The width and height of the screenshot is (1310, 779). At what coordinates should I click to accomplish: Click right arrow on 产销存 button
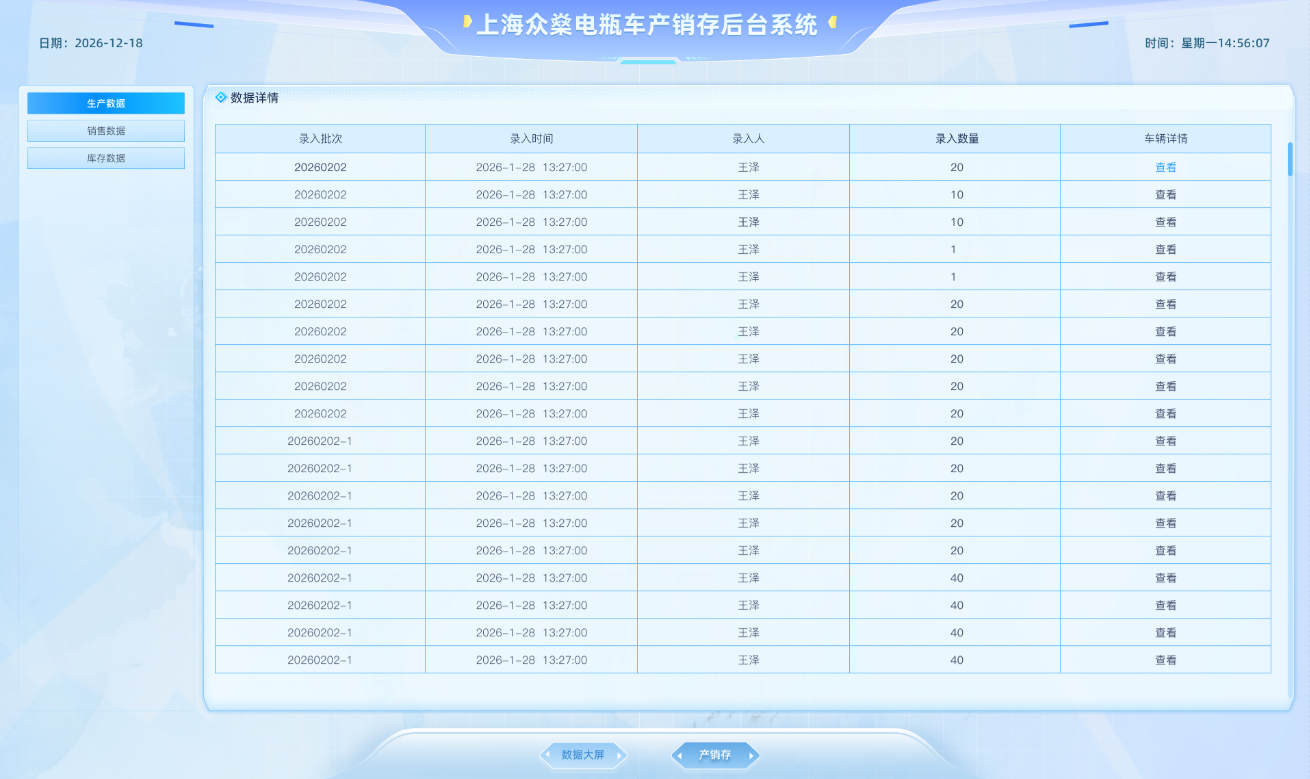tap(752, 755)
